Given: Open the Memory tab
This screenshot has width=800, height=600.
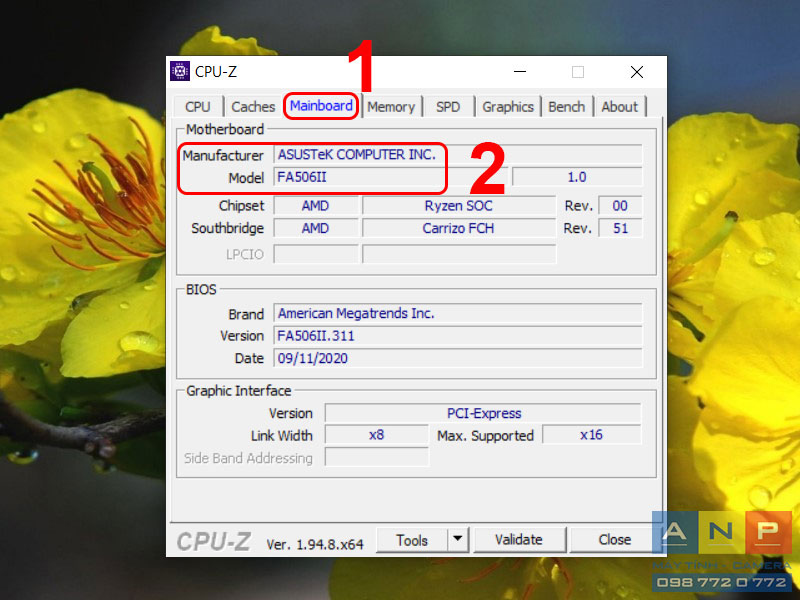Looking at the screenshot, I should point(391,107).
